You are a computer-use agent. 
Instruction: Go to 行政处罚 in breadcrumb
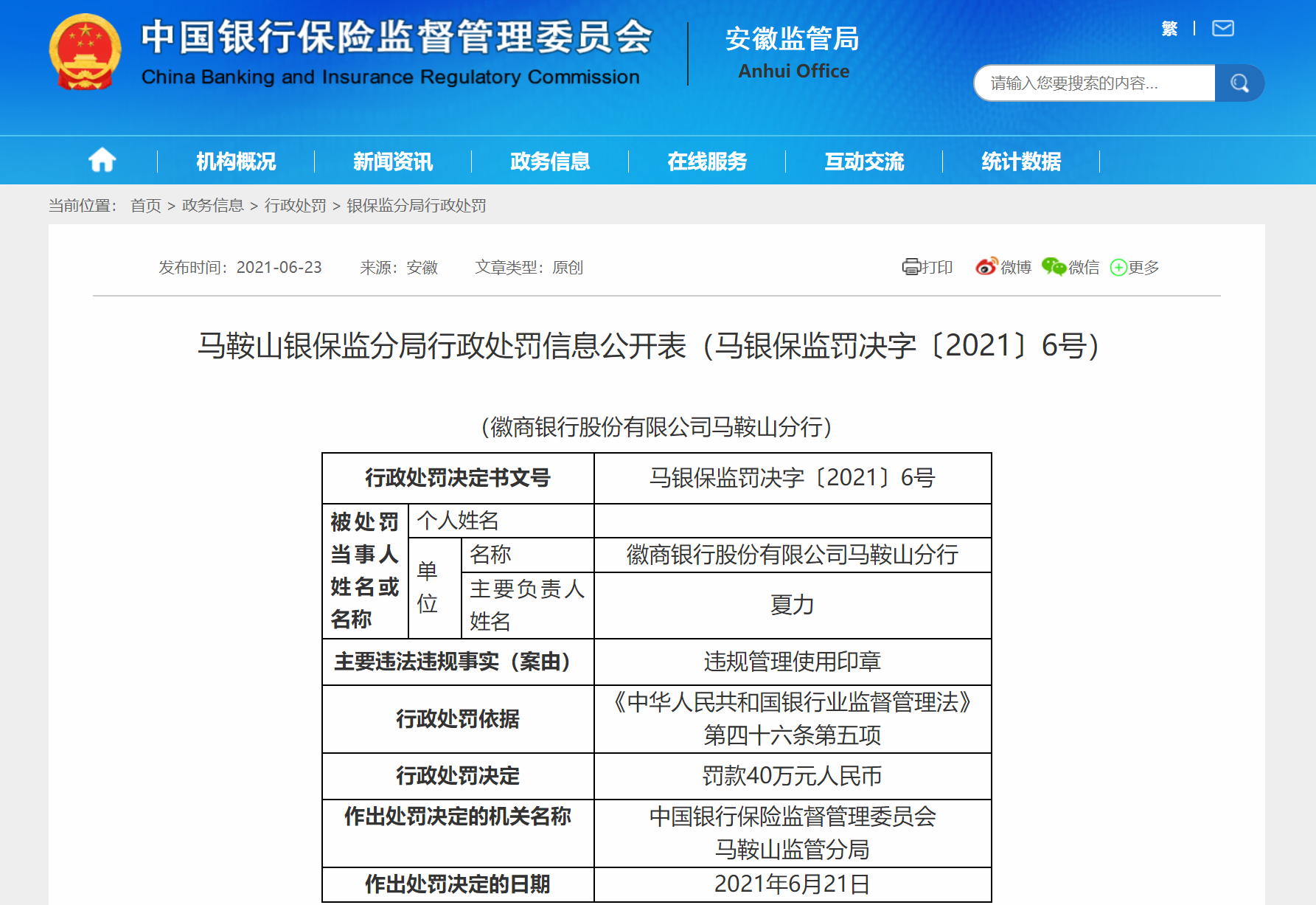295,205
